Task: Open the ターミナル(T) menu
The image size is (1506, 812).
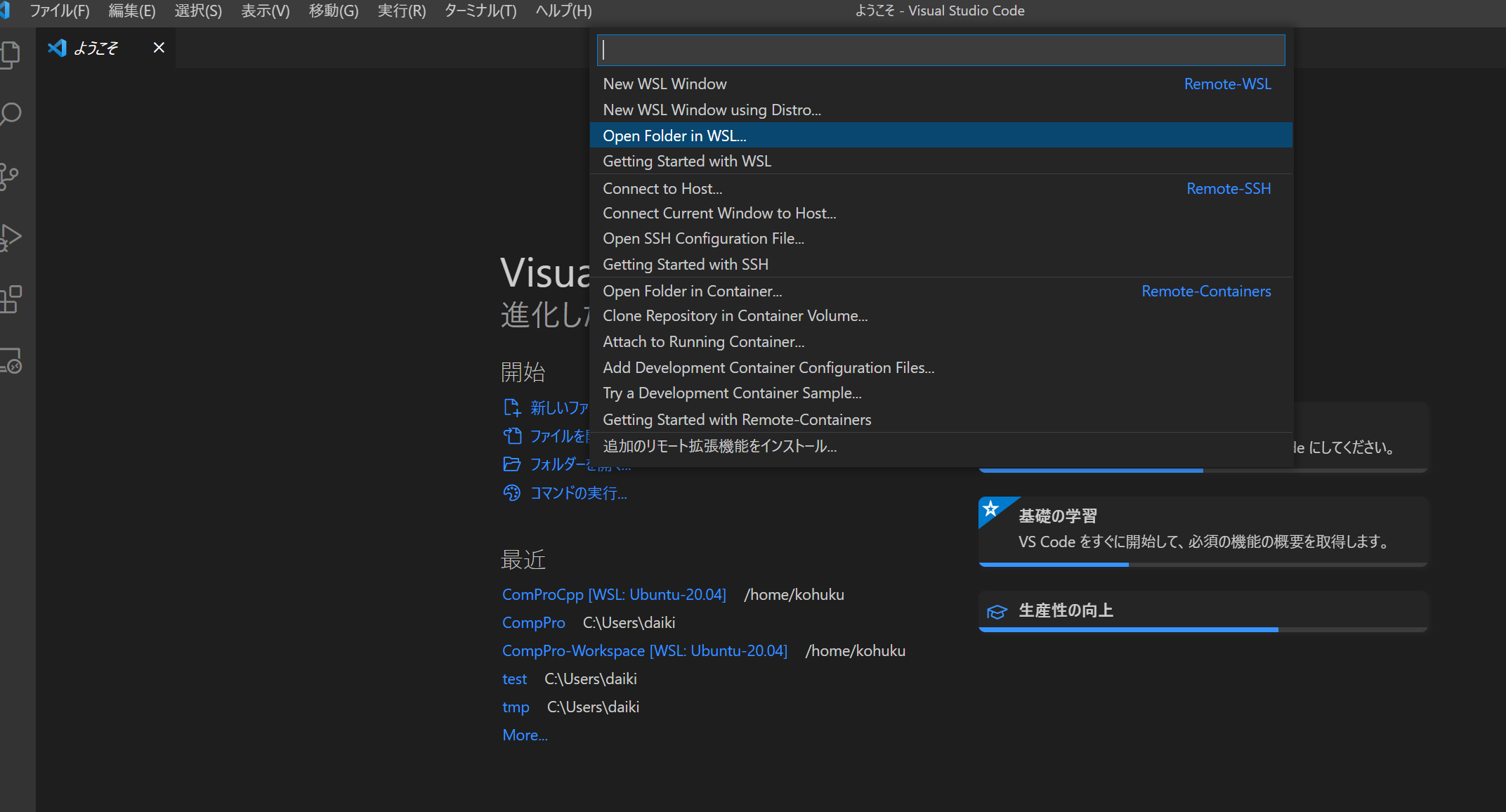Action: [x=480, y=11]
